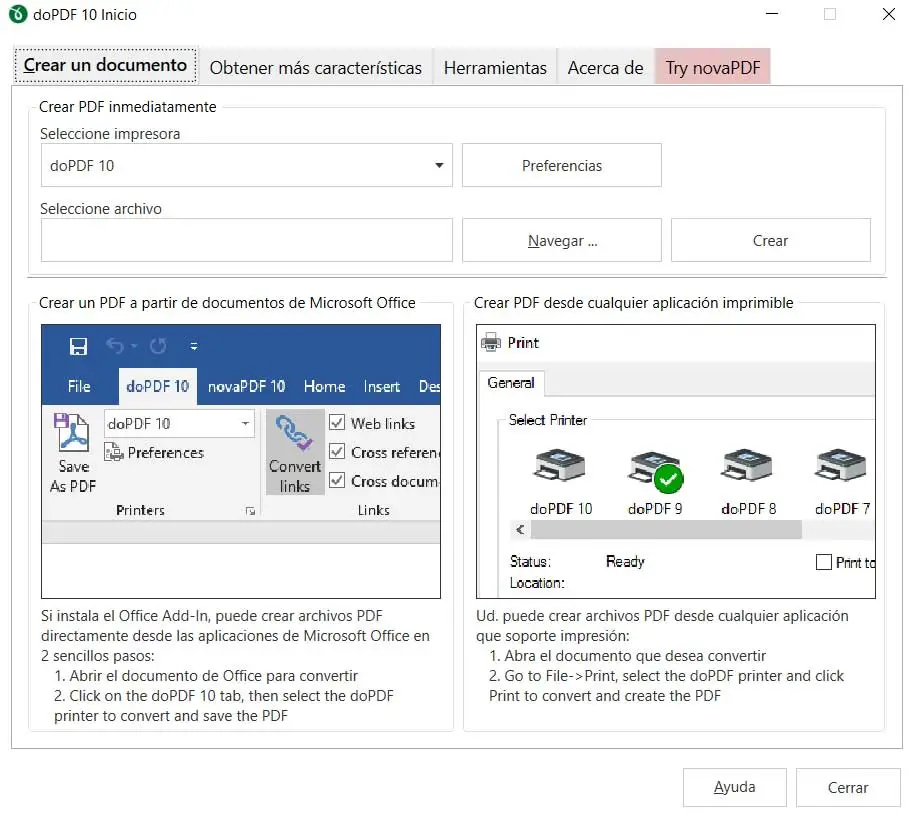The height and width of the screenshot is (819, 914).
Task: Toggle the Web links checkbox
Action: [337, 423]
